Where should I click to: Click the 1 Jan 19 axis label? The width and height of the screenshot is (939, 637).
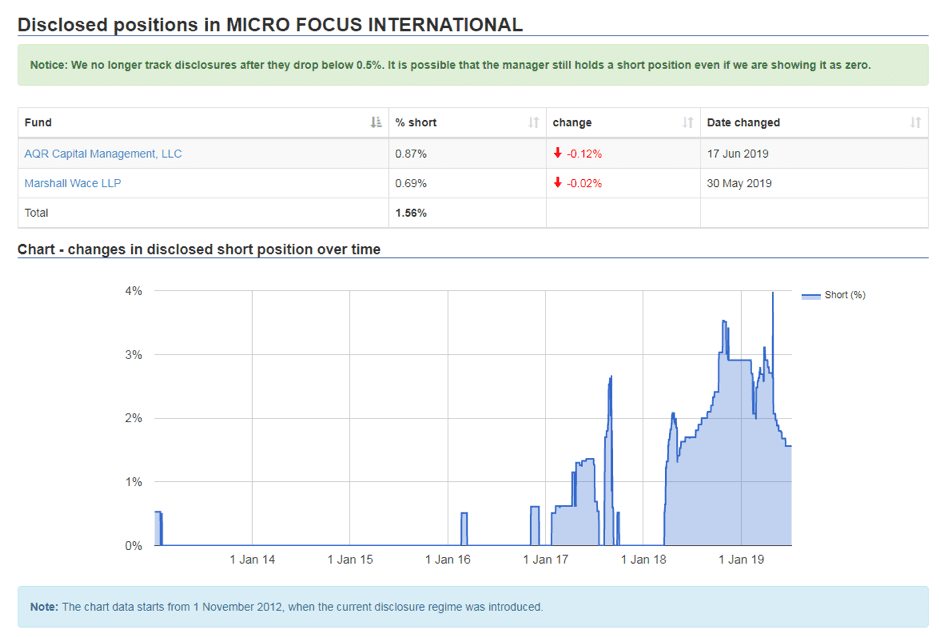[x=741, y=560]
